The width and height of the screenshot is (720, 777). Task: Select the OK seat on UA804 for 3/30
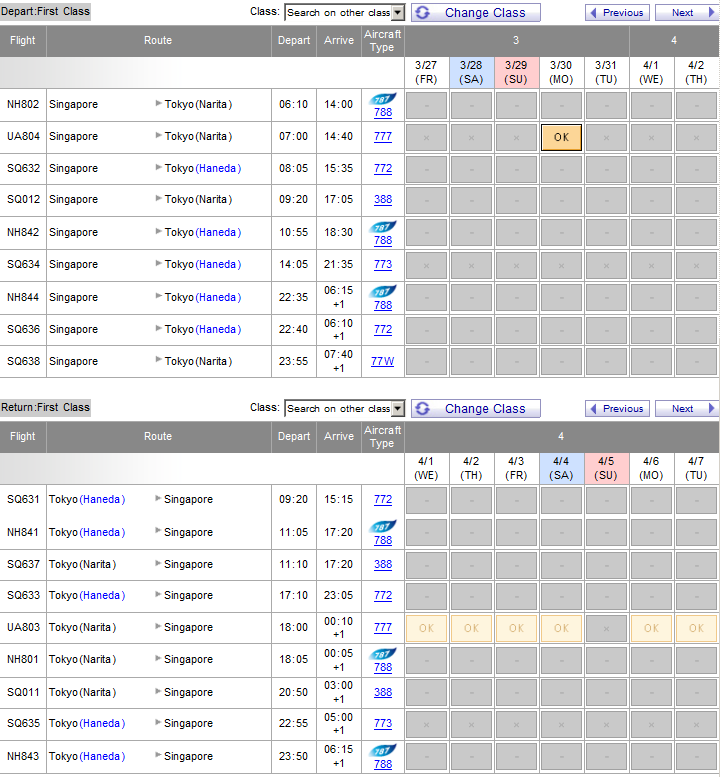tap(561, 137)
